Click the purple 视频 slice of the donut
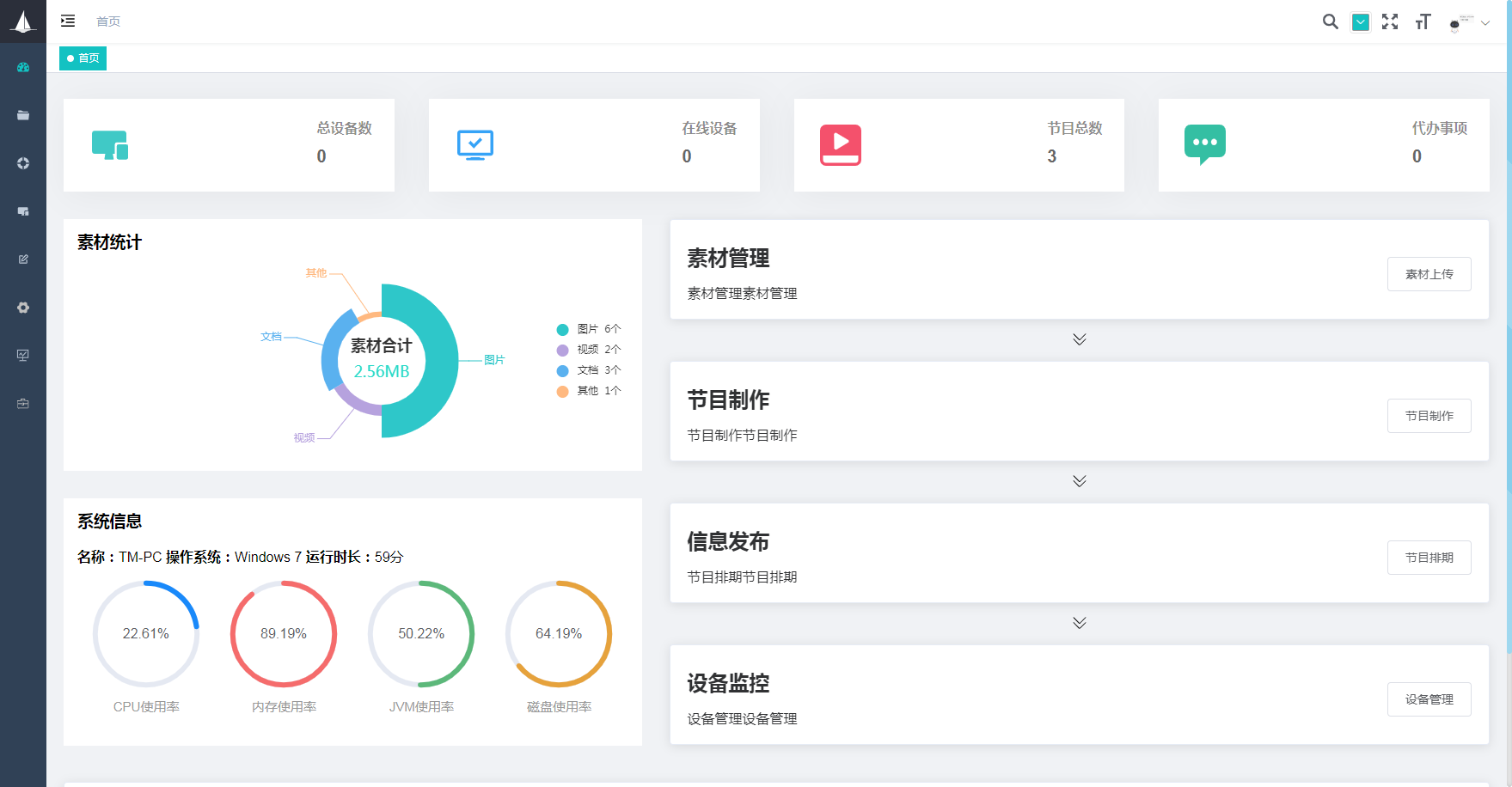This screenshot has width=1512, height=787. click(357, 402)
